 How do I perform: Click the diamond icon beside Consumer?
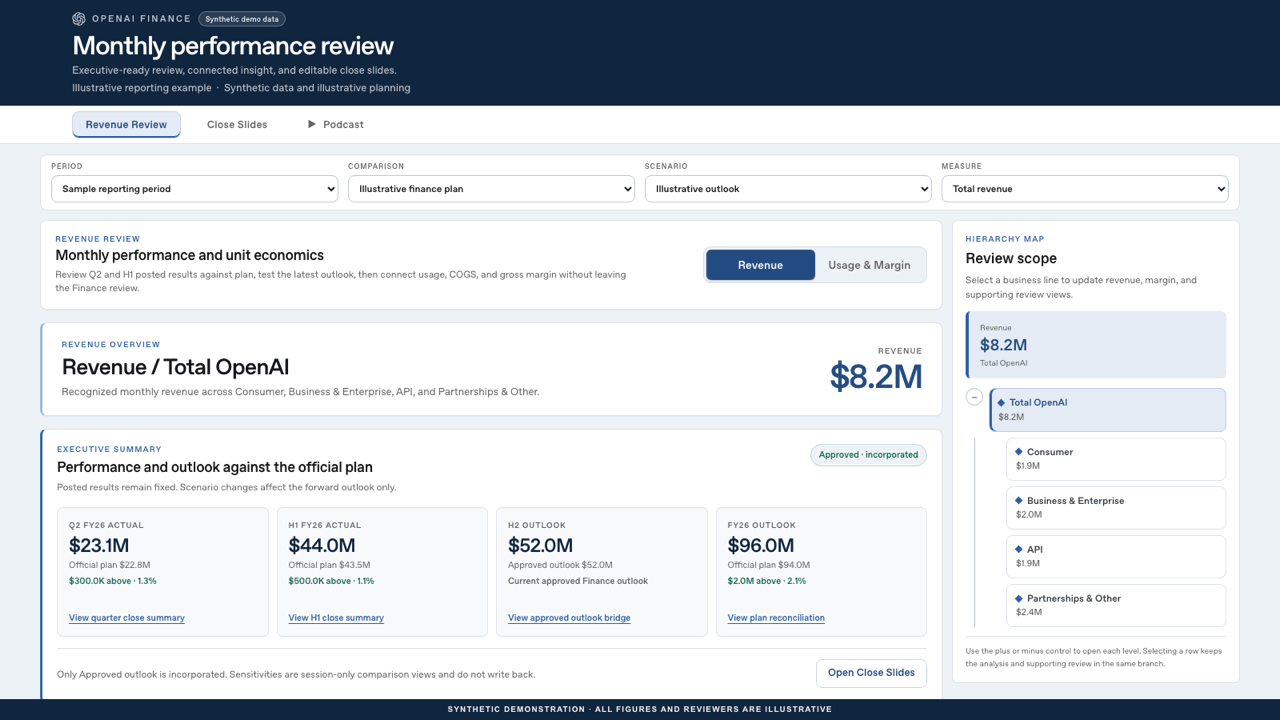click(x=1019, y=452)
